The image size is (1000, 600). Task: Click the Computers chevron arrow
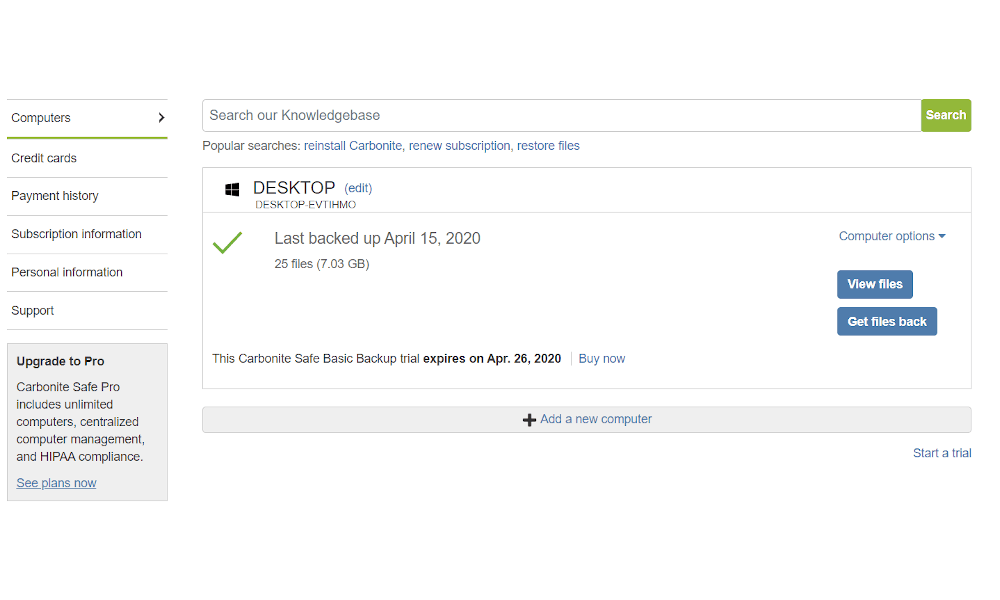tap(161, 117)
